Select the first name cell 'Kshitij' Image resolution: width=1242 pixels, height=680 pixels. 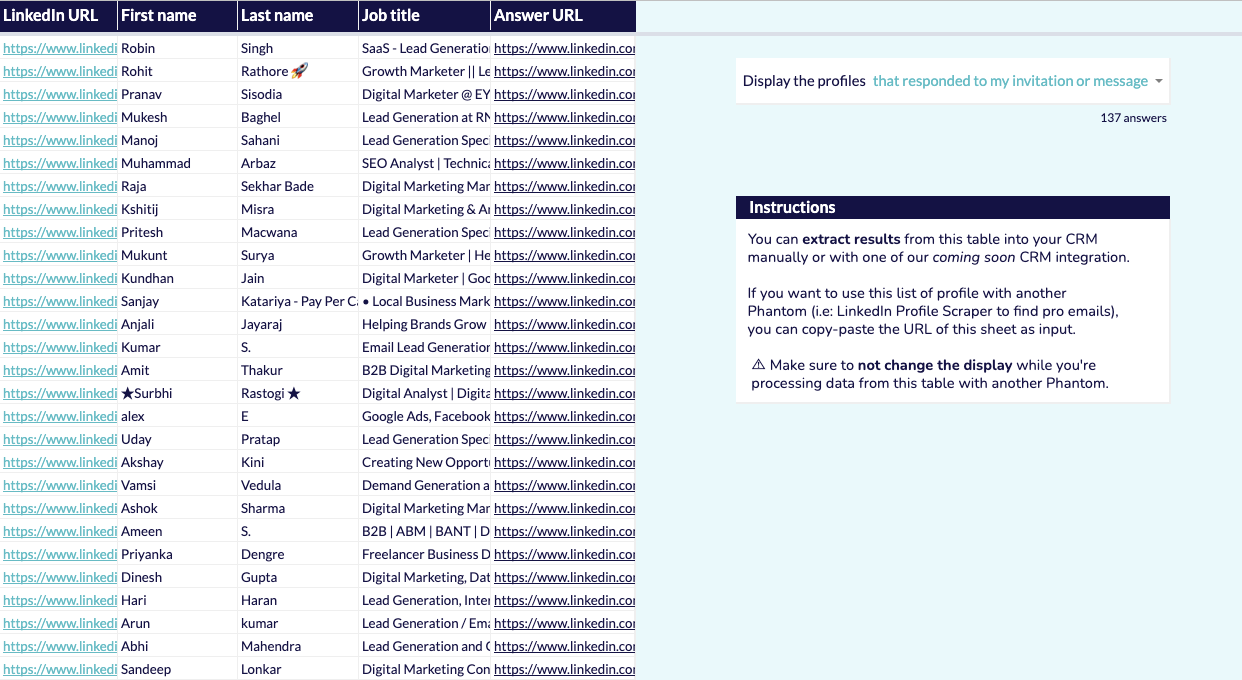[x=178, y=209]
